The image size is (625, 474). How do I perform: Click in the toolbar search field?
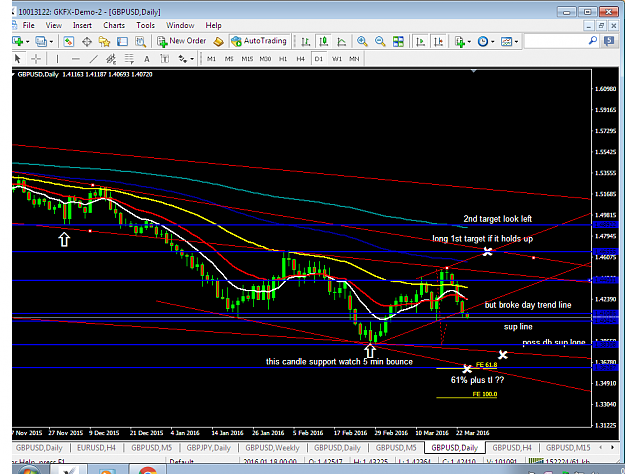point(556,41)
